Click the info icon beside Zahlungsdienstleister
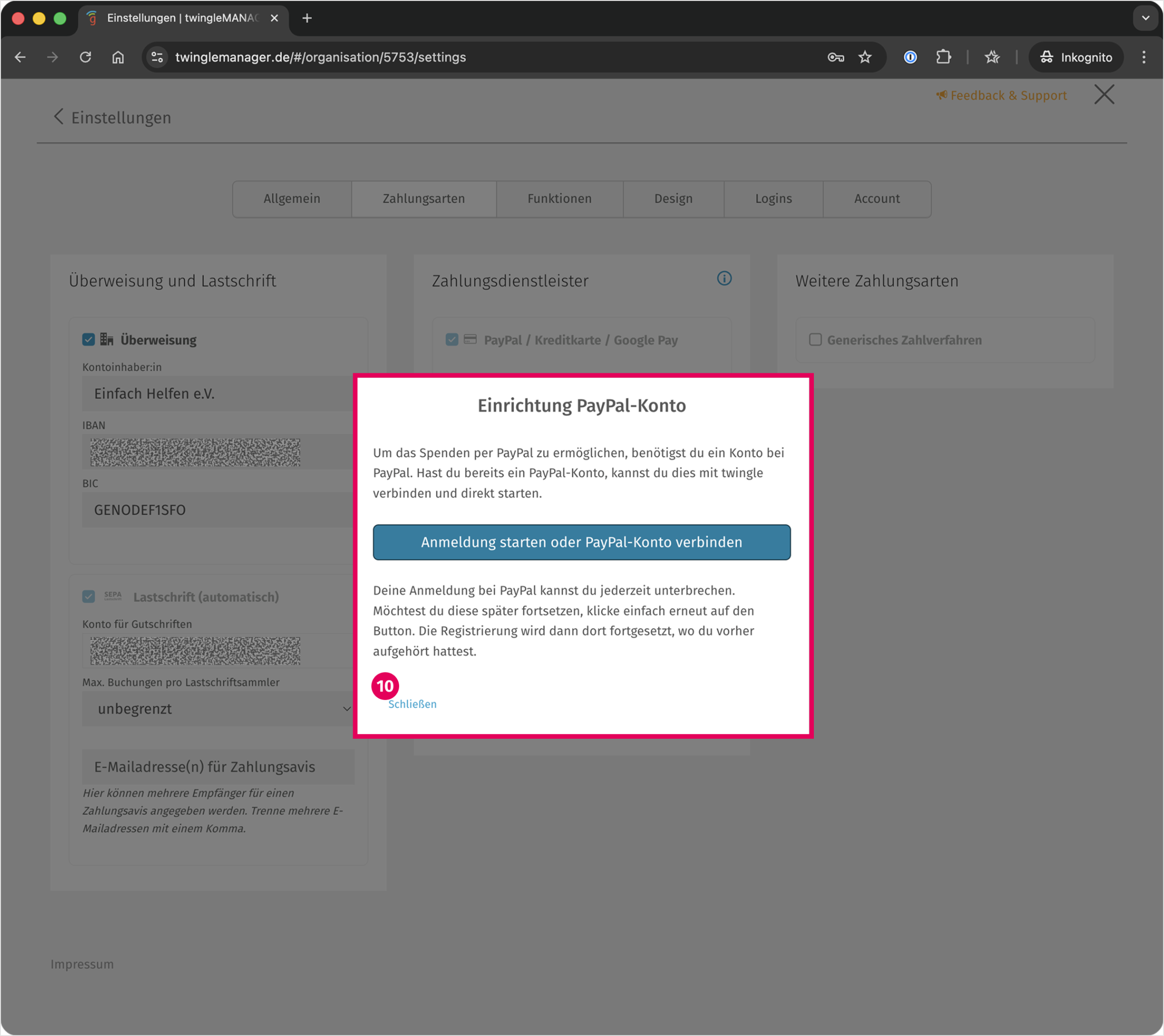 tap(724, 278)
